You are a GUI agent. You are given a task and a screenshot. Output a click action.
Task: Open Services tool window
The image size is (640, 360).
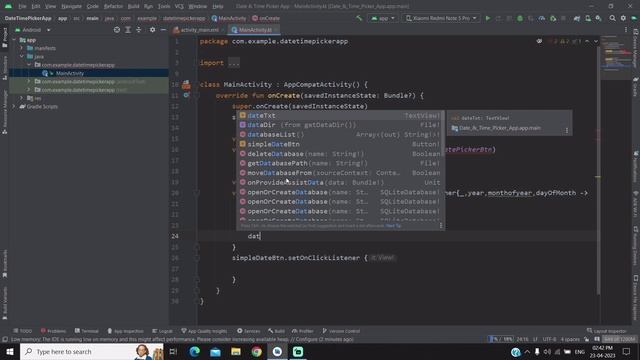pyautogui.click(x=249, y=331)
